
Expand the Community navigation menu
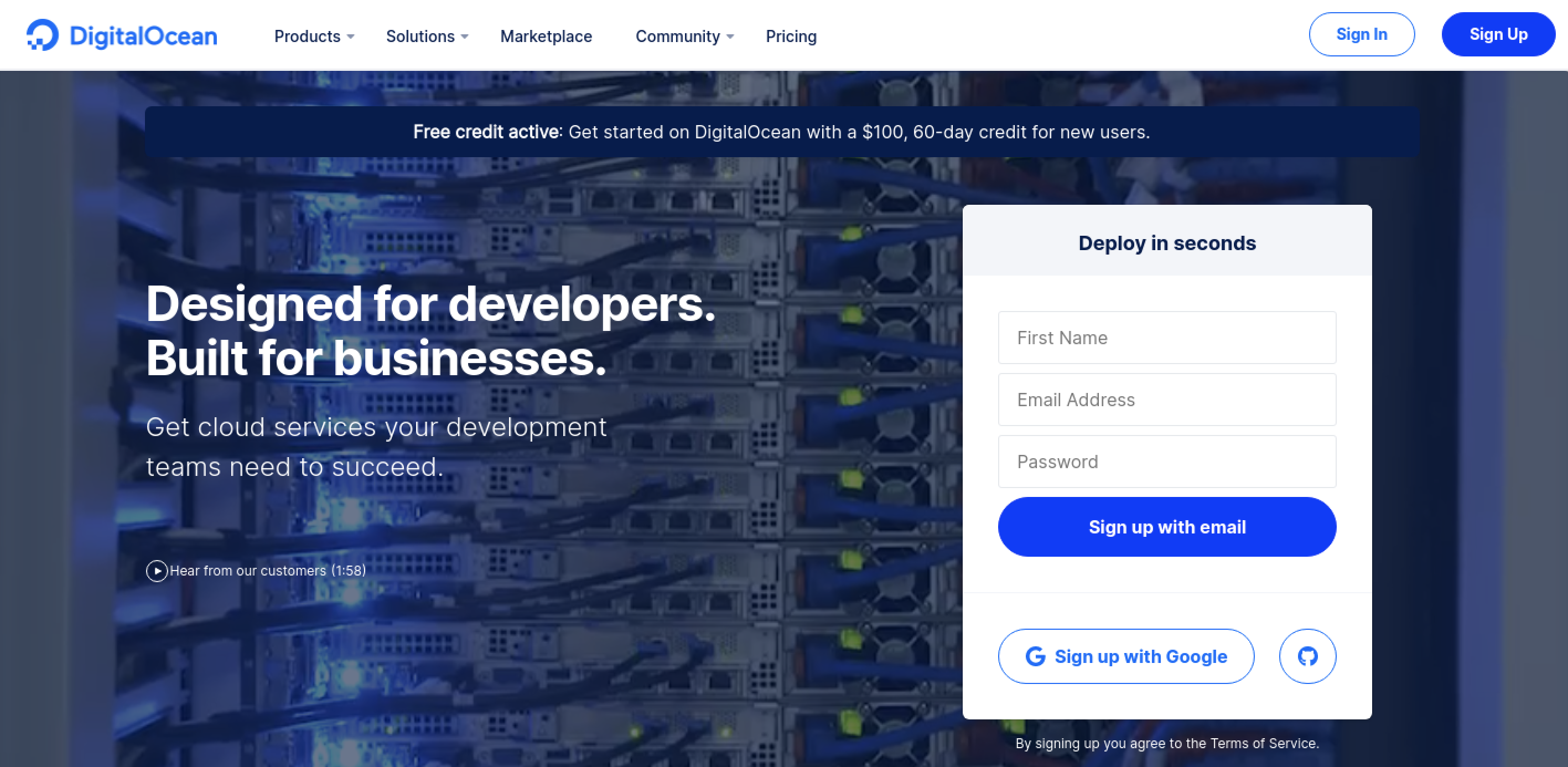684,36
